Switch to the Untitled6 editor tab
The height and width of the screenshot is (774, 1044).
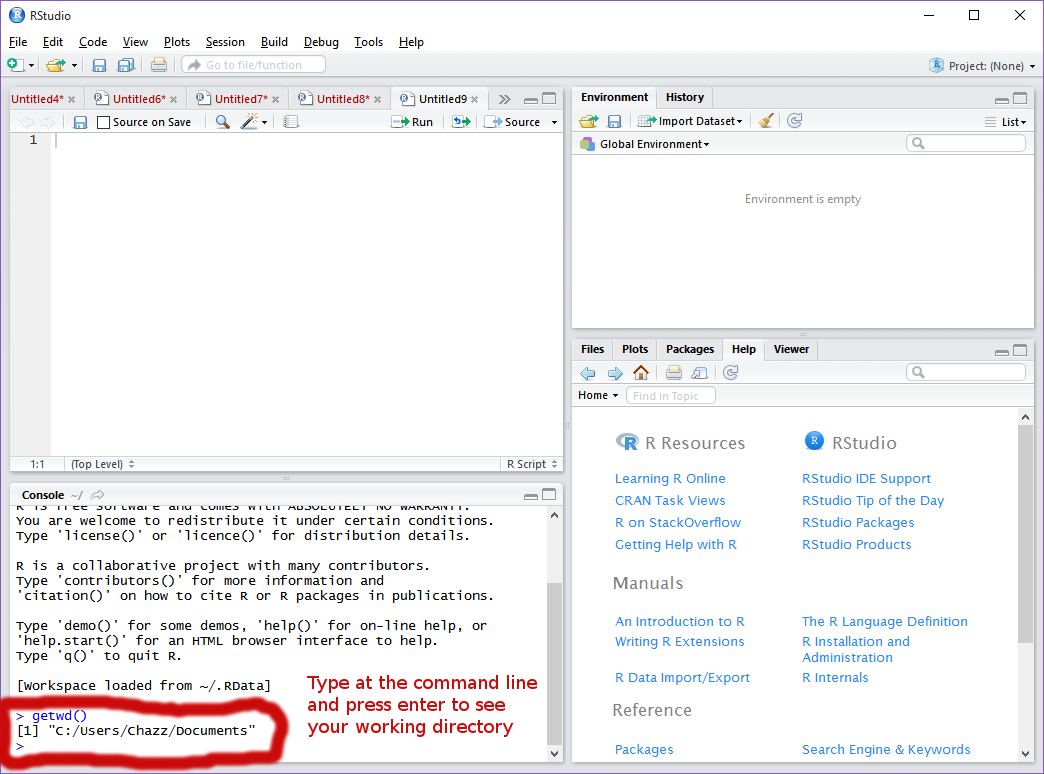pos(138,99)
